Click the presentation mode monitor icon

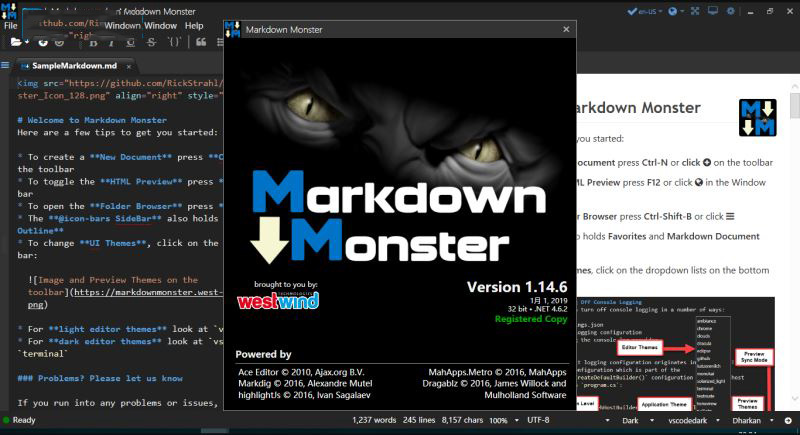(x=714, y=12)
